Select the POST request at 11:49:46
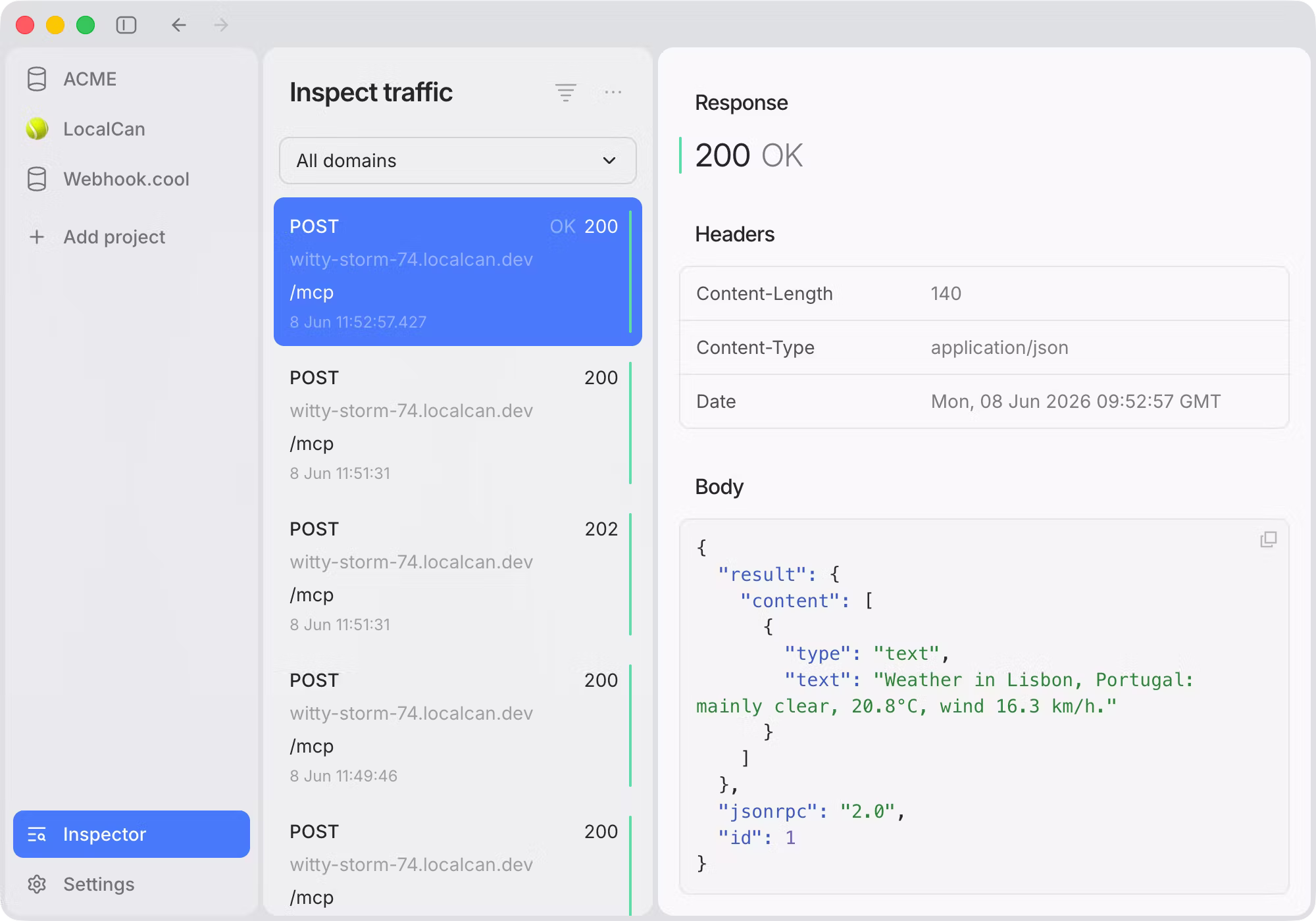 (x=457, y=726)
